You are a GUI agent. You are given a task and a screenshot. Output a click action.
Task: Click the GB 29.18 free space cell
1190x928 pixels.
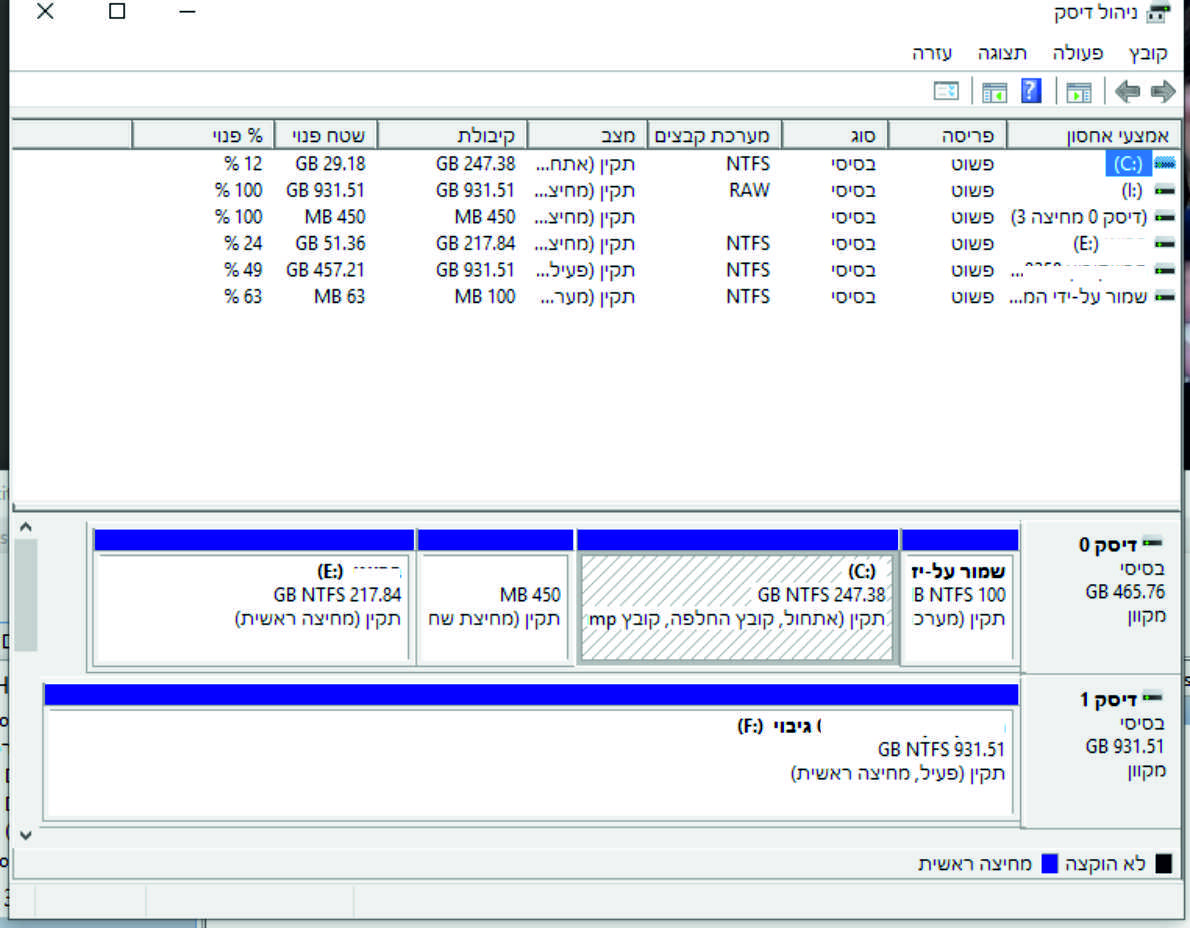pos(330,163)
